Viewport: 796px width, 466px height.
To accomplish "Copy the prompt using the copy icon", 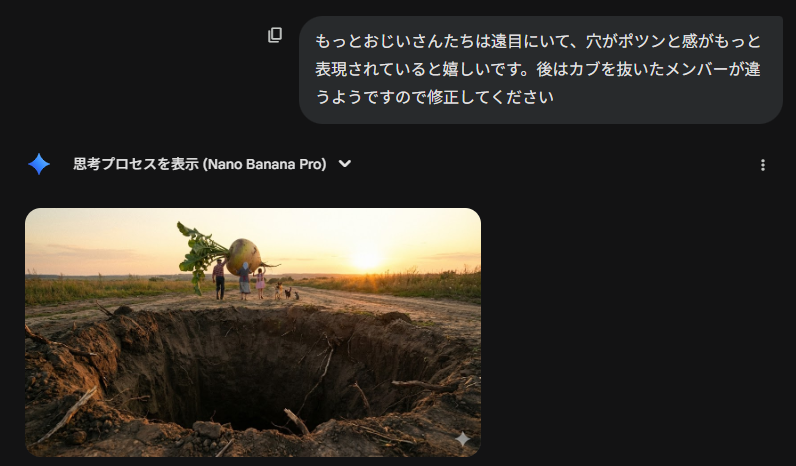I will click(275, 35).
